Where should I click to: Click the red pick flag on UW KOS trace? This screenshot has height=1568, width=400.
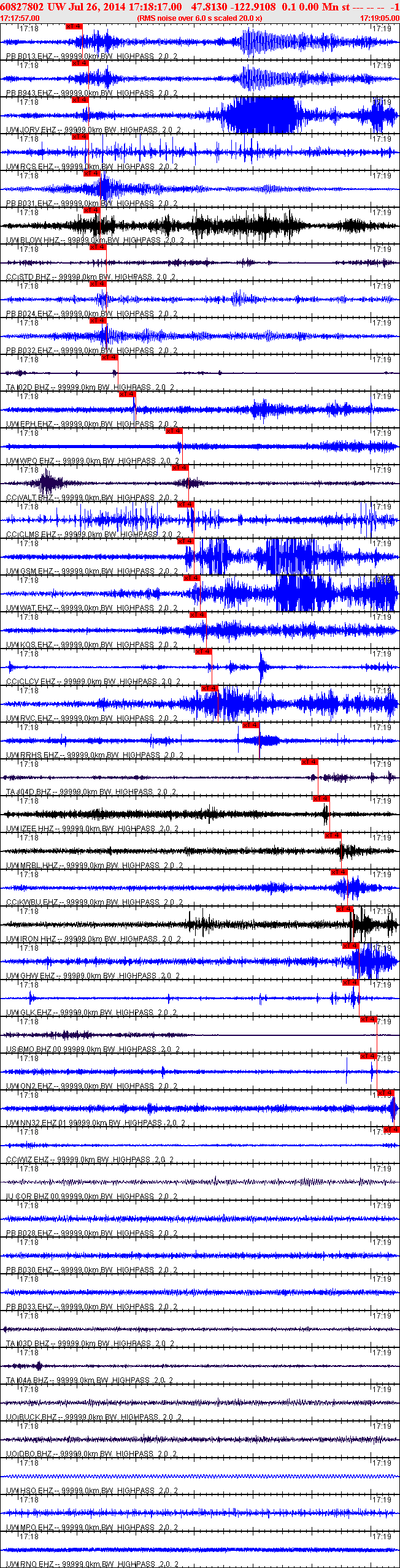198,615
